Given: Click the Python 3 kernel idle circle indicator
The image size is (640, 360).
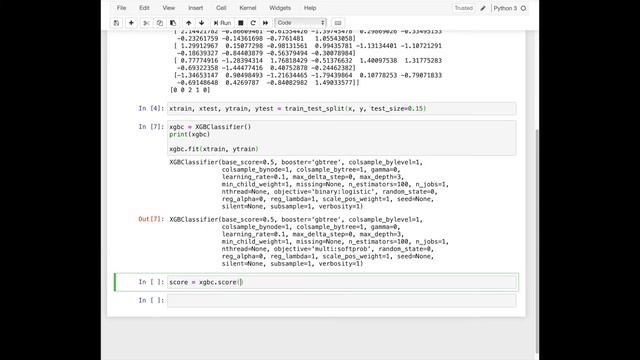Looking at the screenshot, I should point(523,8).
